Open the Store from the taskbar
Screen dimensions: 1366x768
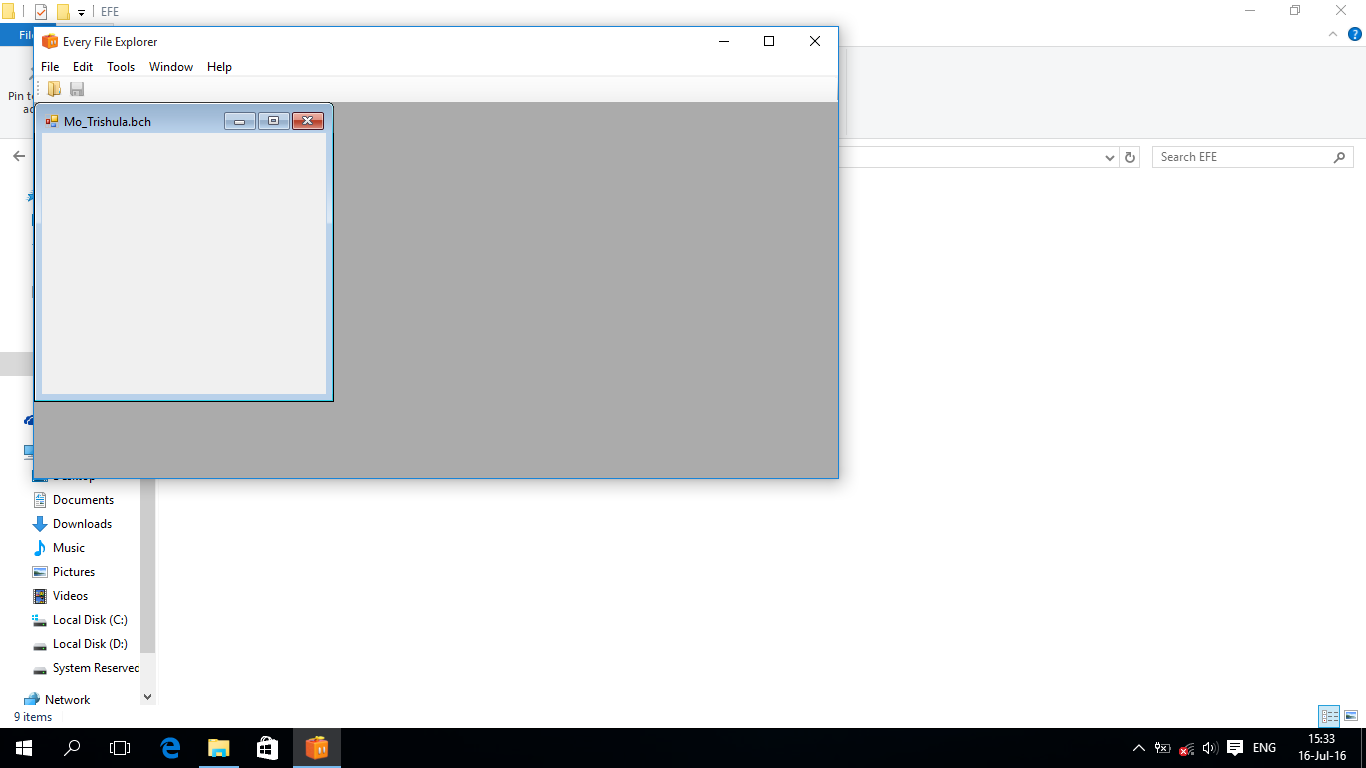click(x=267, y=748)
